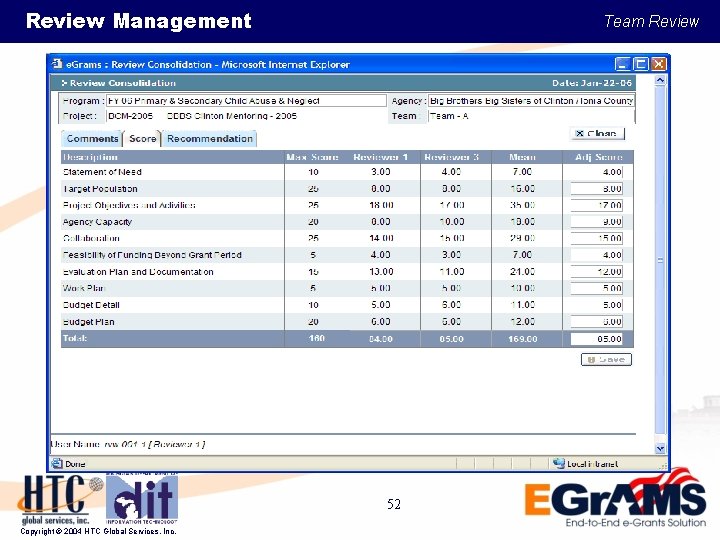720x540 pixels.
Task: Select the Target Population row label
Action: [x=100, y=189]
